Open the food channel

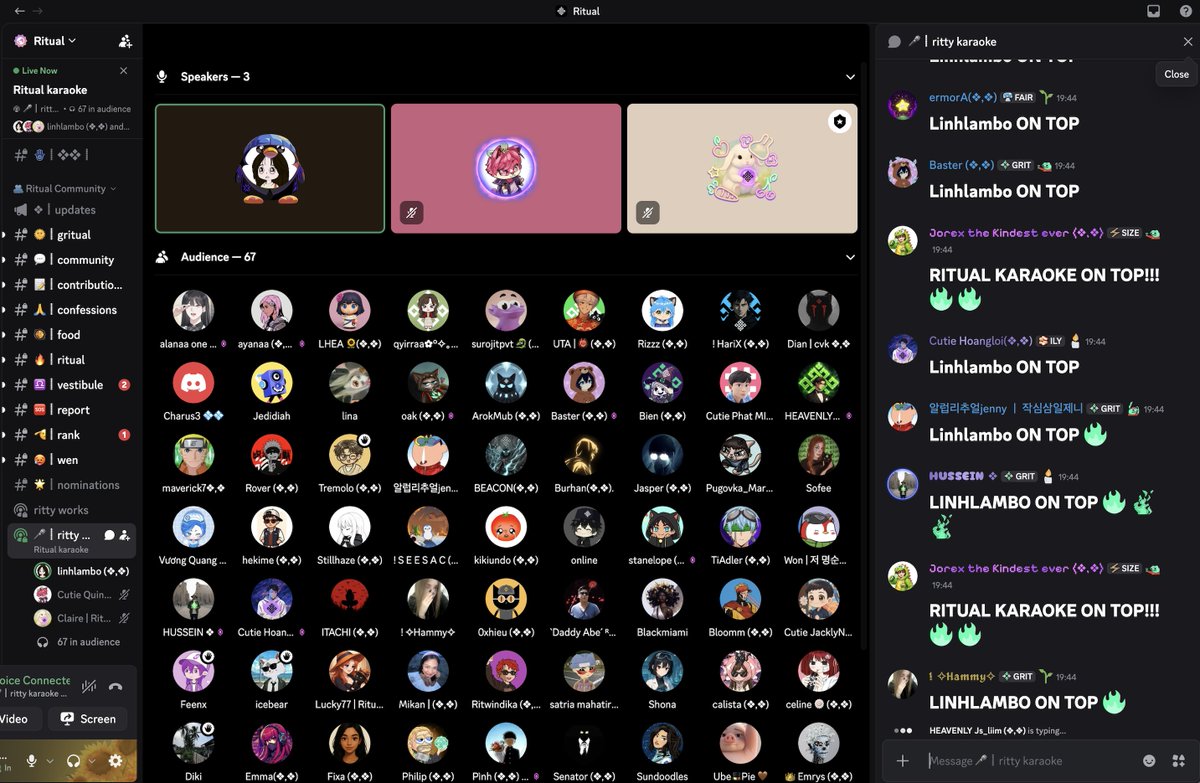pos(70,335)
